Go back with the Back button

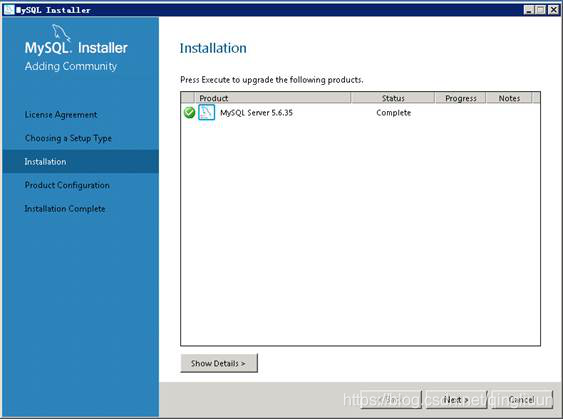click(391, 400)
